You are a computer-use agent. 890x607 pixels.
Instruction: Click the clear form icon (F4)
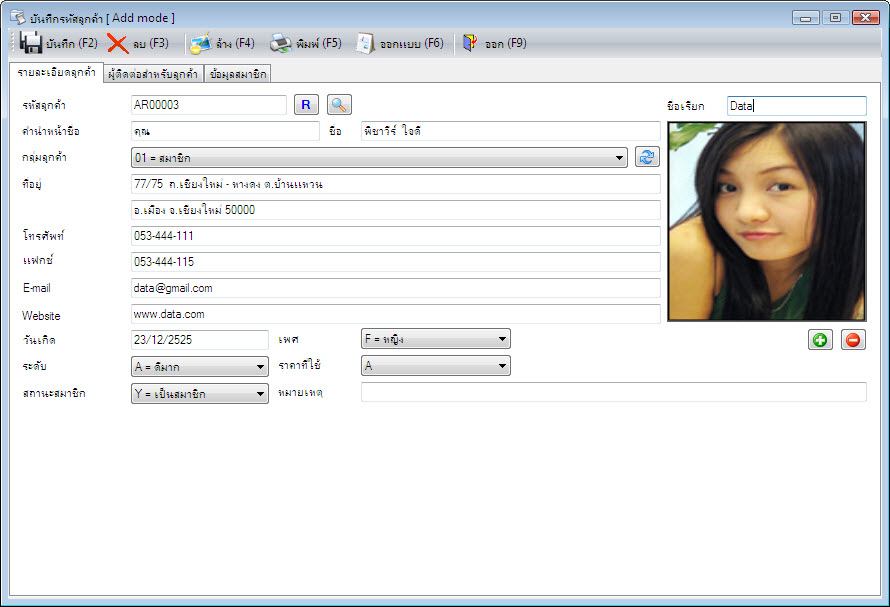point(200,43)
